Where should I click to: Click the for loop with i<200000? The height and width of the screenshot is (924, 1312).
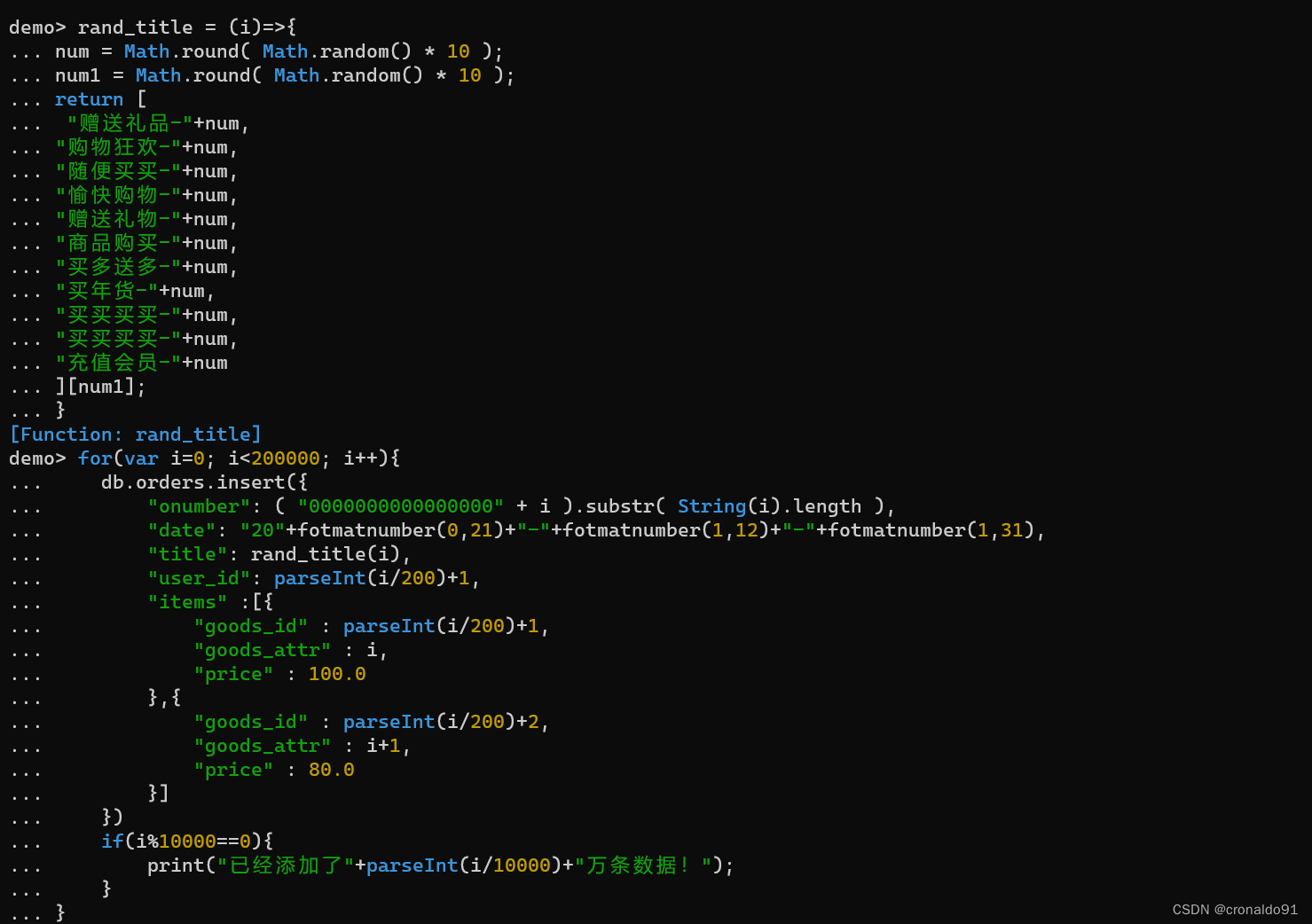coord(239,458)
